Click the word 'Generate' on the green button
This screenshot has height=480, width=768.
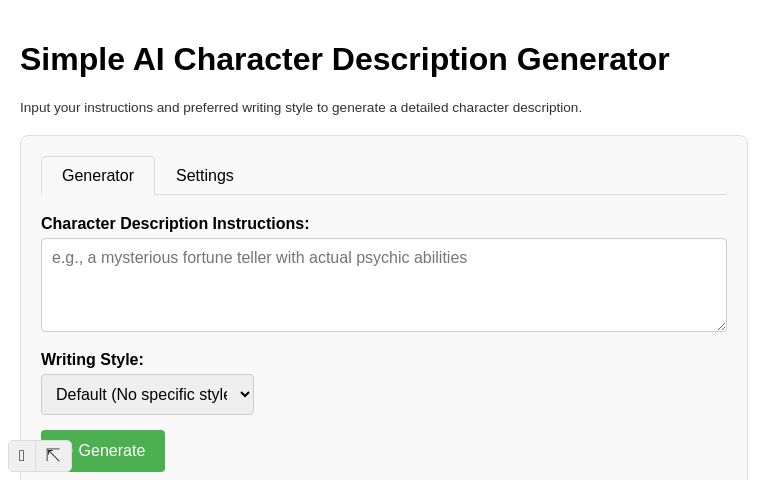click(x=112, y=451)
